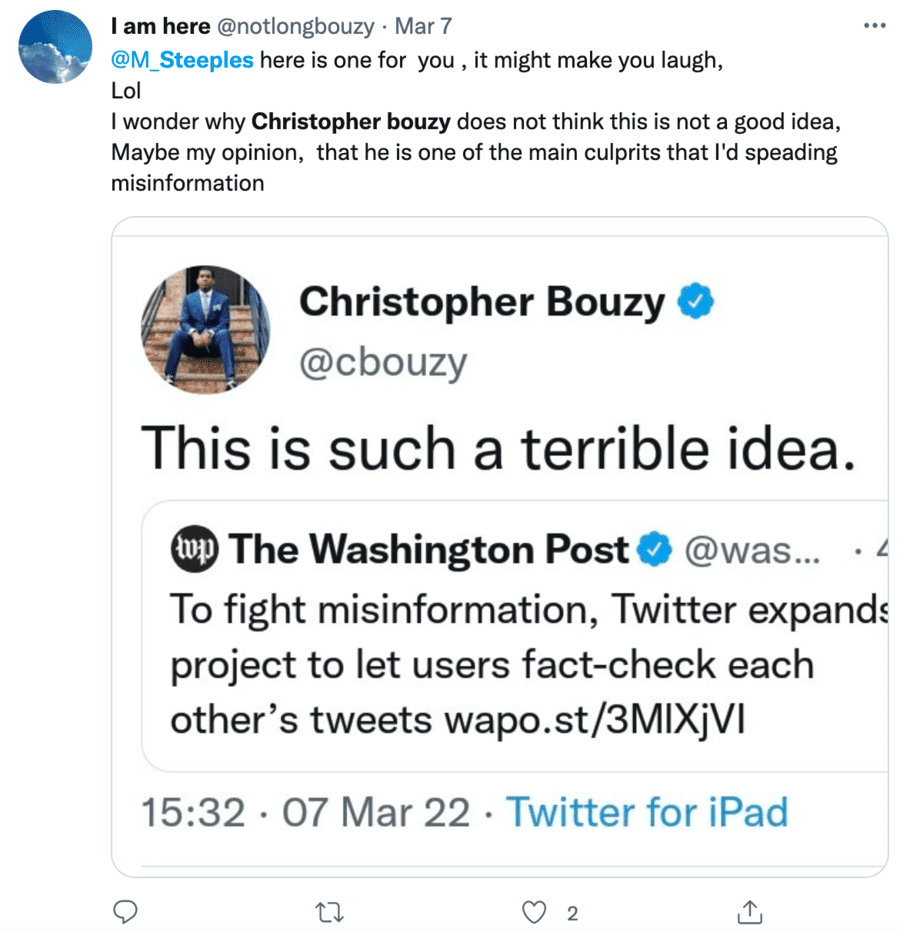Open the "I am here" display name
The image size is (900, 932).
click(x=160, y=26)
